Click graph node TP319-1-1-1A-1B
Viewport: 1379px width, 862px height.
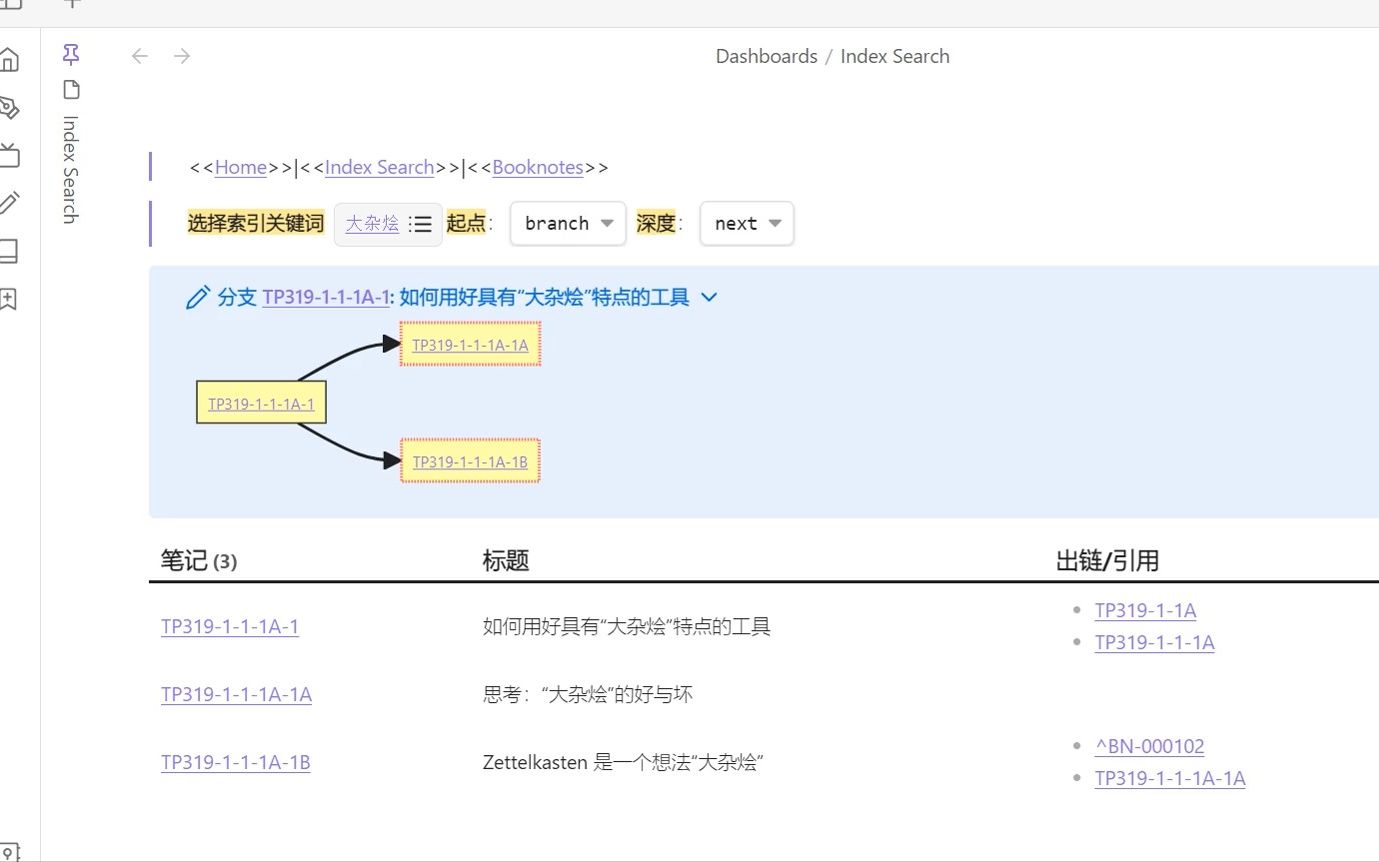click(x=470, y=461)
